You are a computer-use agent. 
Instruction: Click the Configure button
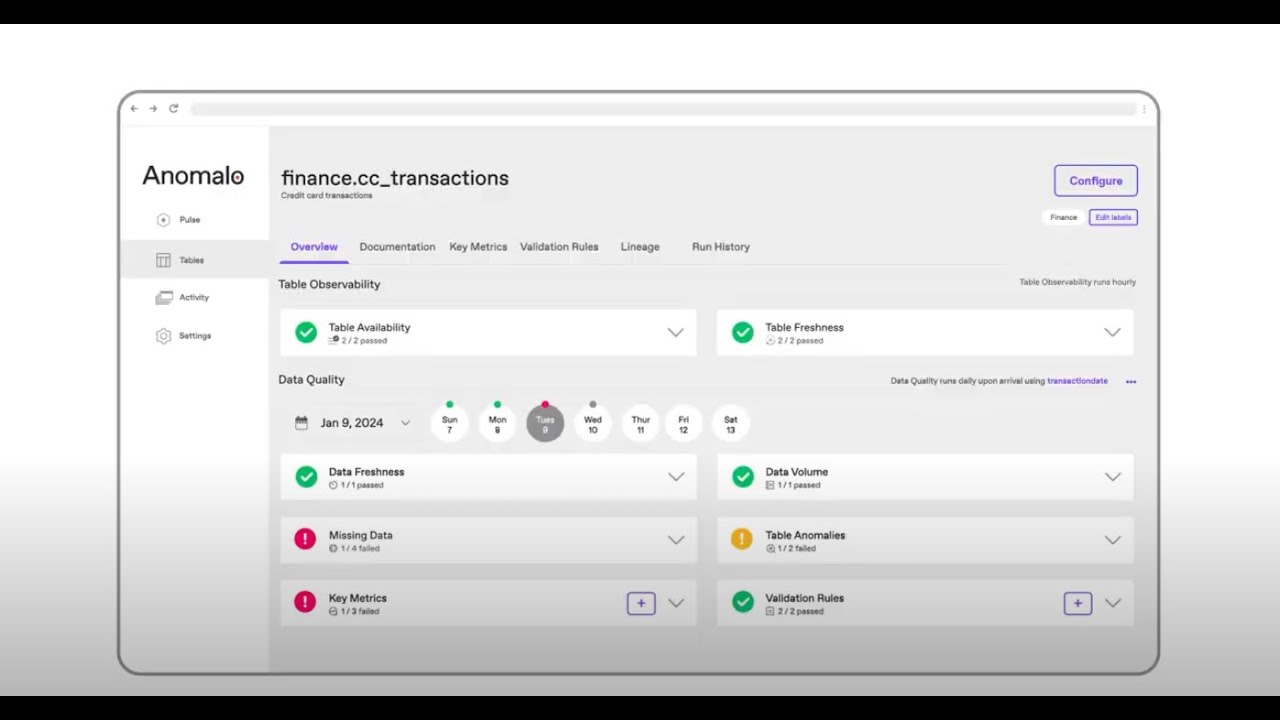[1096, 181]
